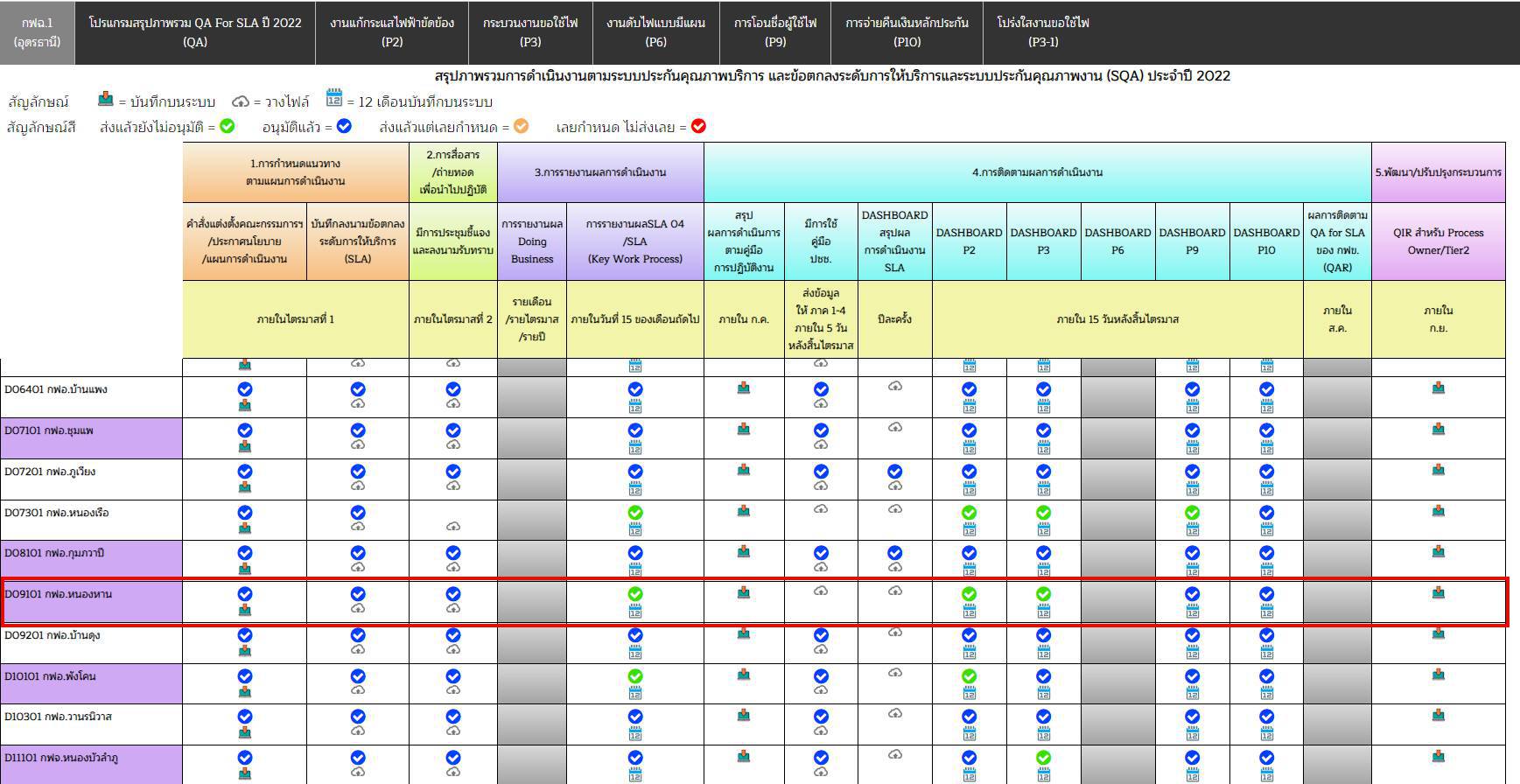Click row label D09201 กฟอ.บ้านดุง
This screenshot has height=784, width=1520.
coord(53,635)
